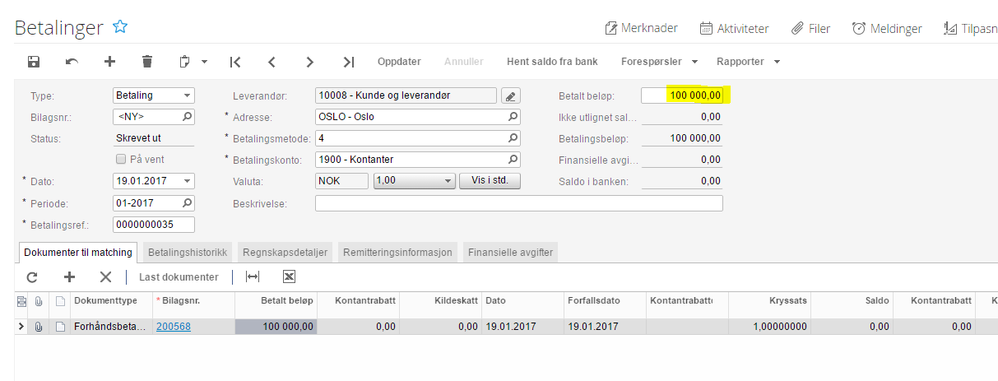Toggle the På vent checkbox
Viewport: 998px width, 381px height.
click(120, 160)
